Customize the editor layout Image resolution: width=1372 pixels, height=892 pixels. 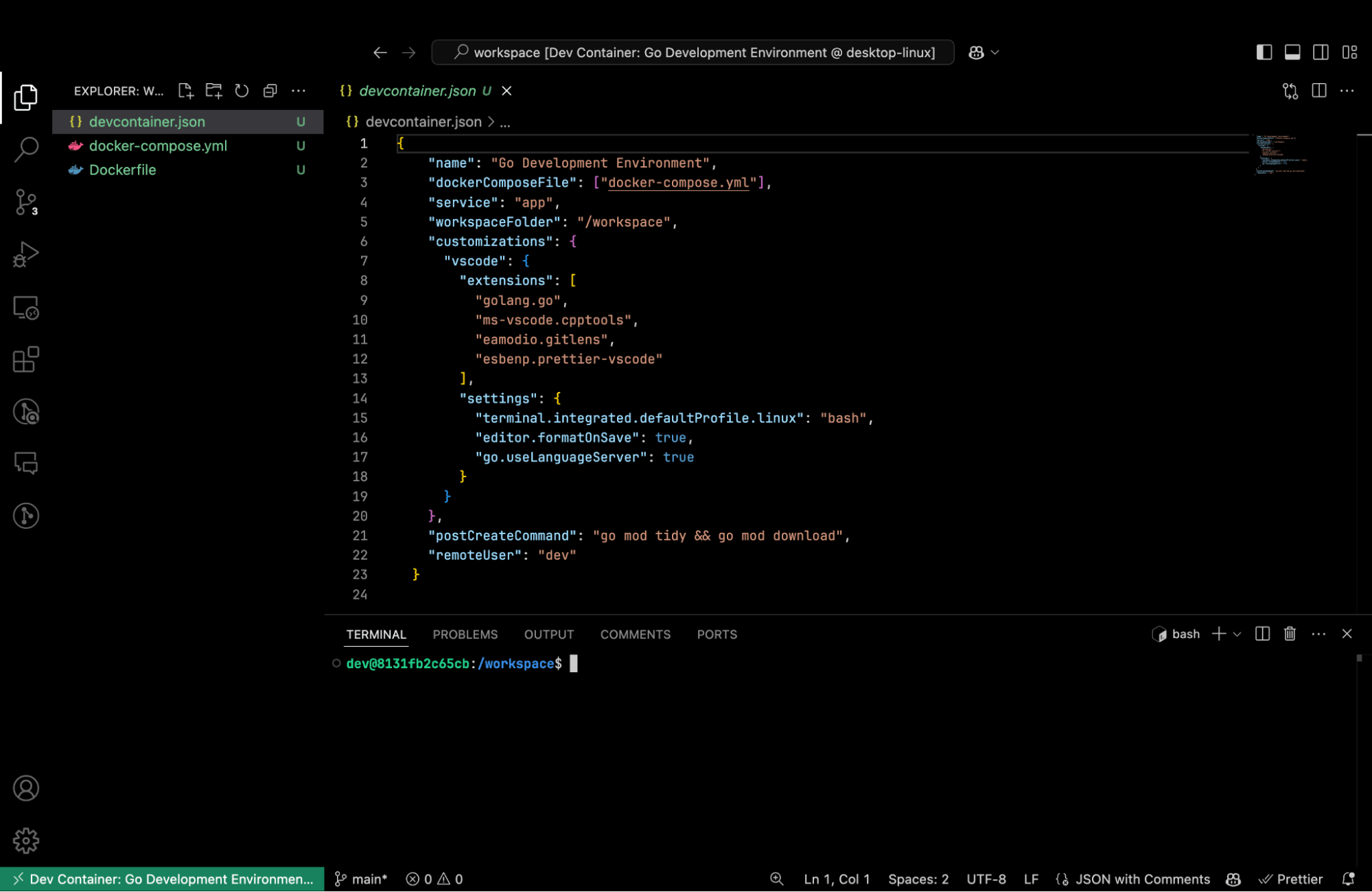point(1349,53)
